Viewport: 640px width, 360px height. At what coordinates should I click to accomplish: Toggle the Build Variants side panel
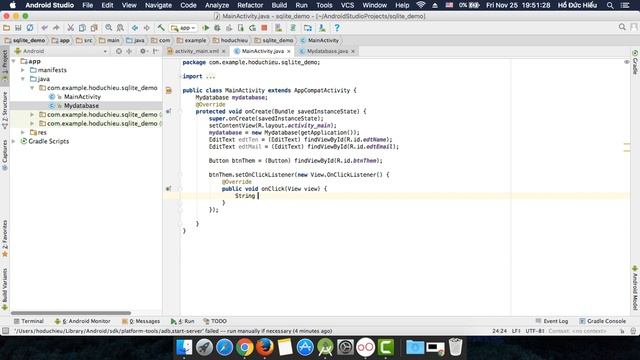click(5, 289)
